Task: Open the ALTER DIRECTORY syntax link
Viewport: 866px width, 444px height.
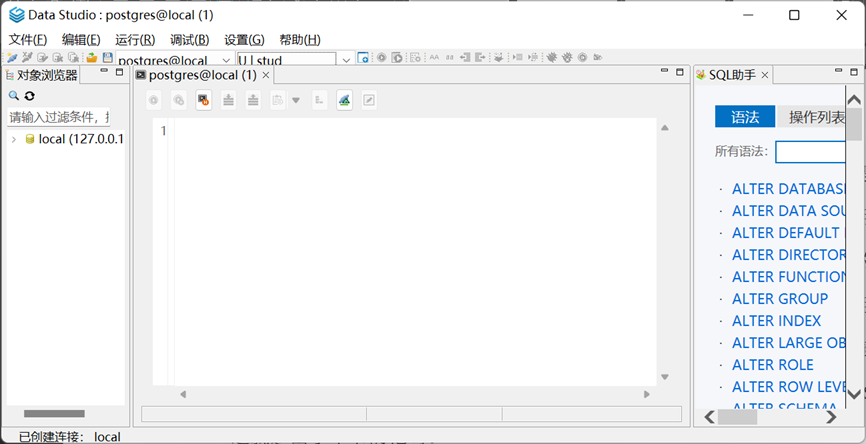Action: click(789, 255)
